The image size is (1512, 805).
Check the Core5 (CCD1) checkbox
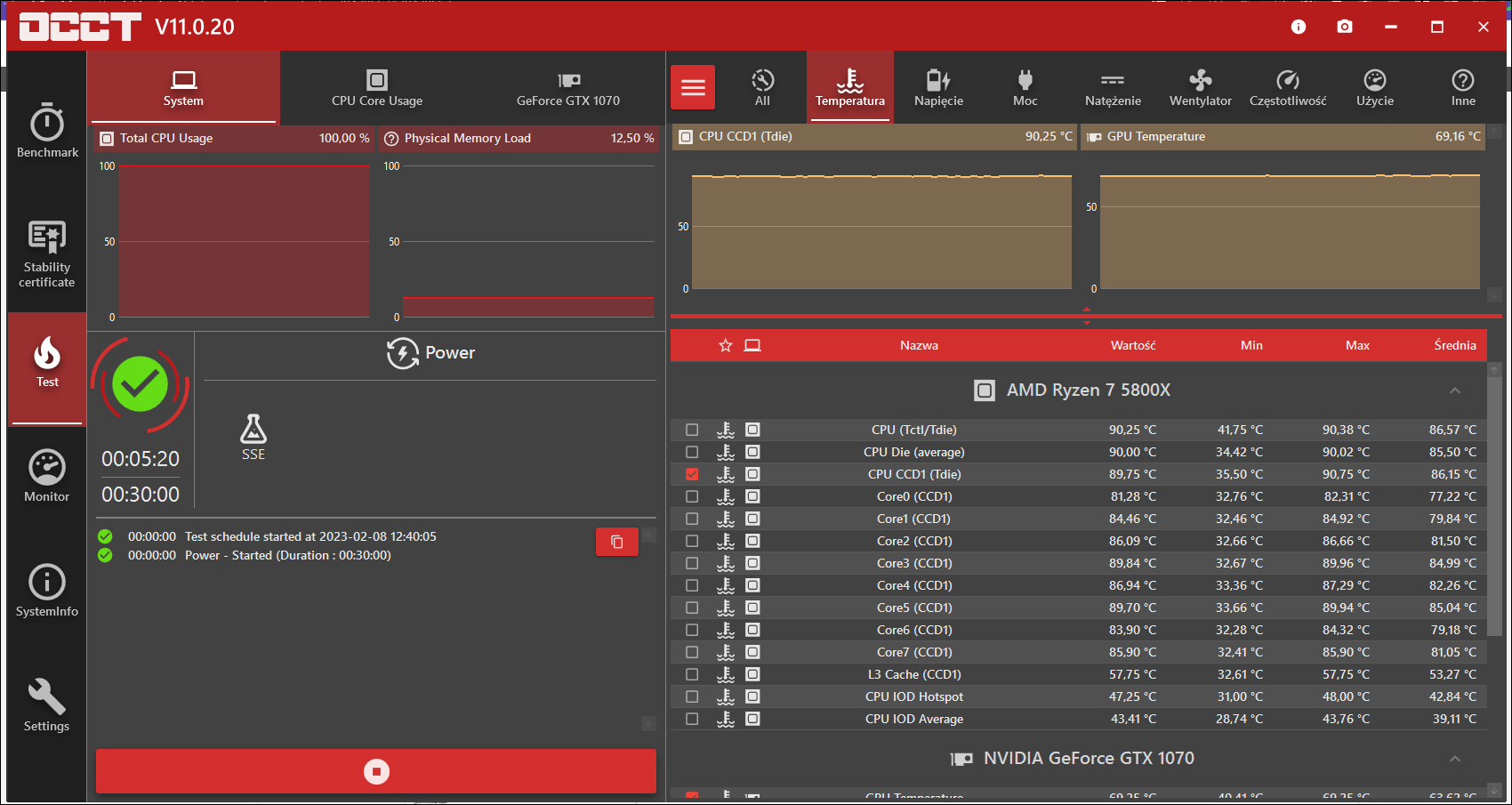(692, 608)
